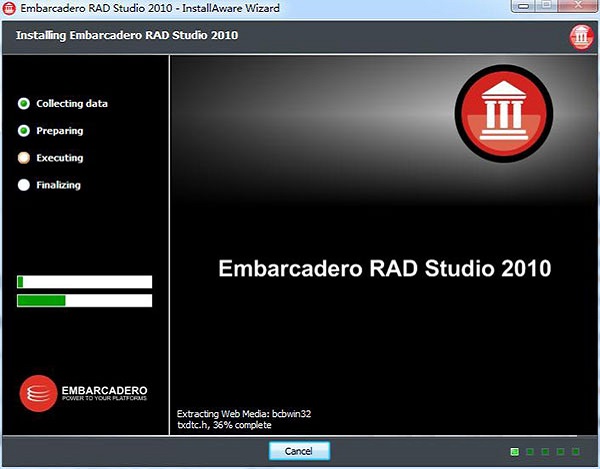Click the Cancel button

pyautogui.click(x=299, y=451)
